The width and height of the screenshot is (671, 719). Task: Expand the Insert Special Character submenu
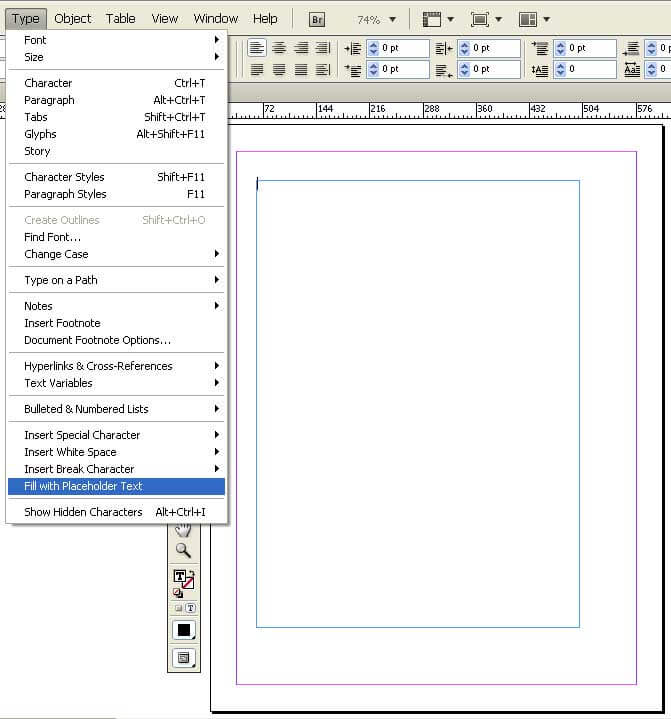coord(116,435)
